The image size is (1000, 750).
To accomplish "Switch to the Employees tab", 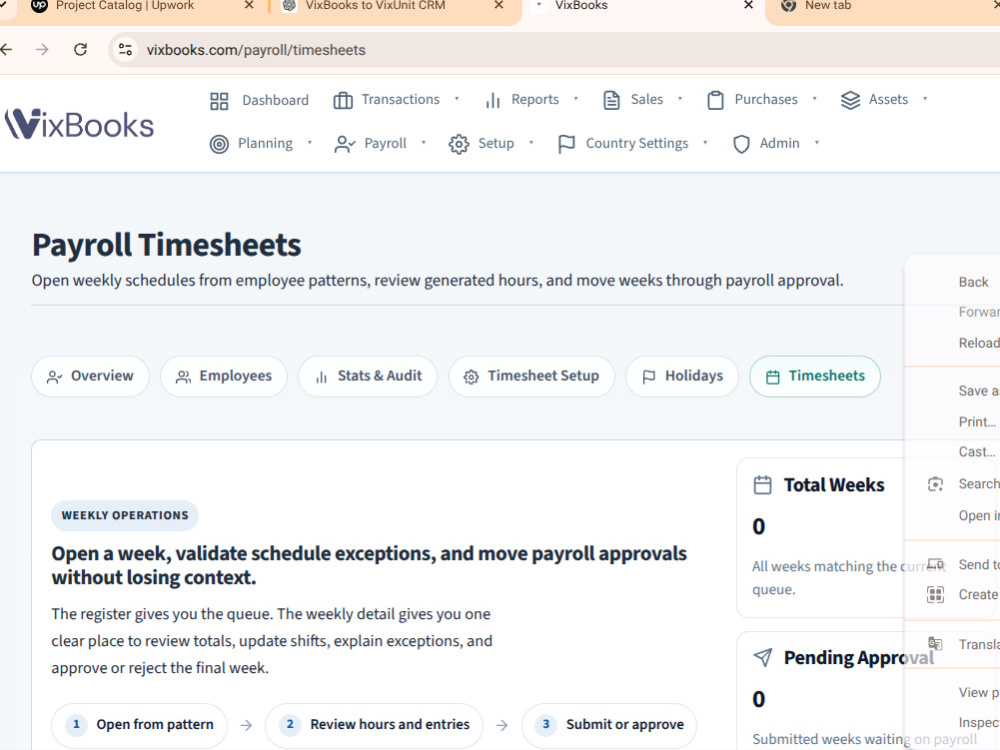I will (x=224, y=376).
